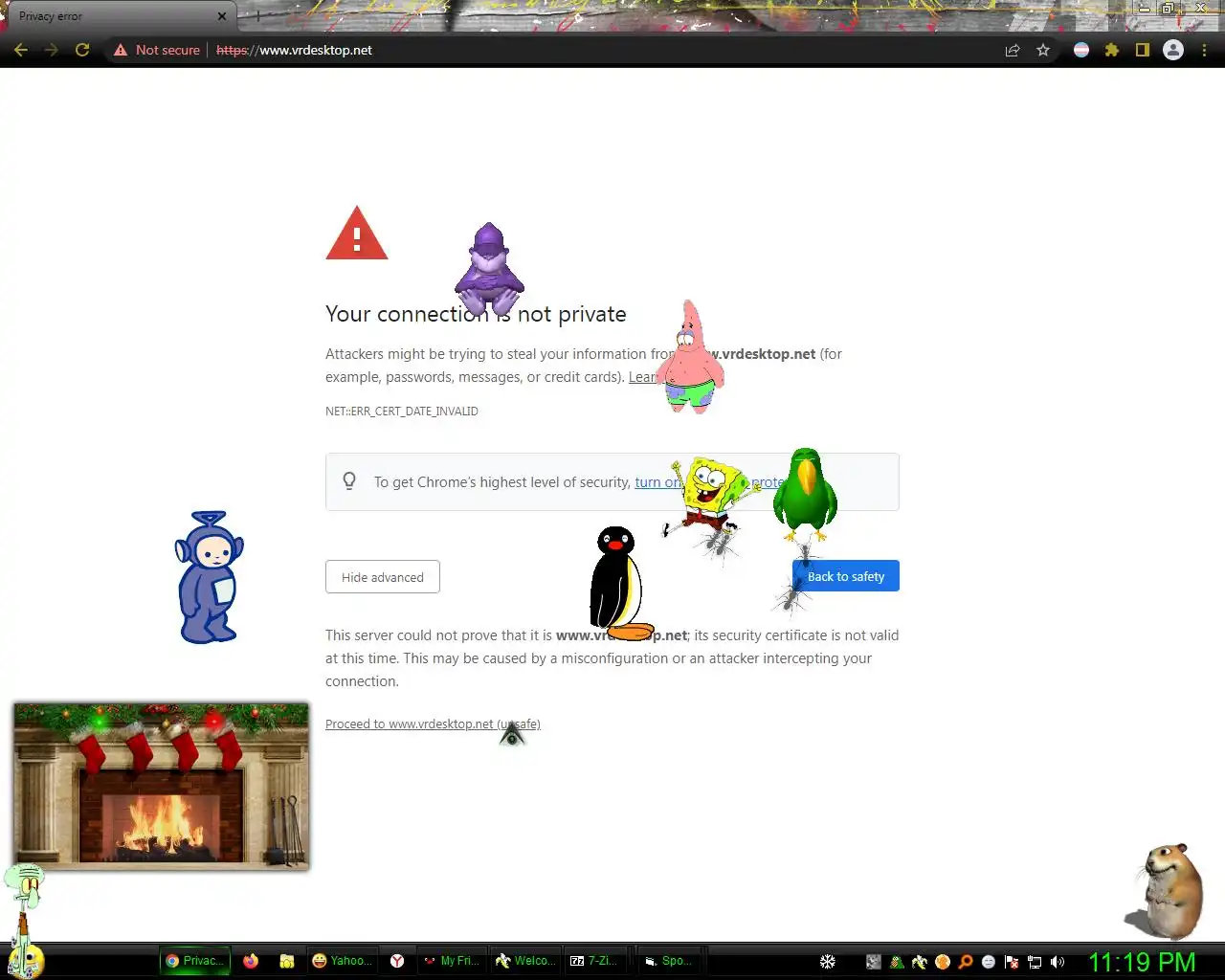This screenshot has height=980, width=1225.
Task: Select the Privacy error tab
Action: (x=115, y=16)
